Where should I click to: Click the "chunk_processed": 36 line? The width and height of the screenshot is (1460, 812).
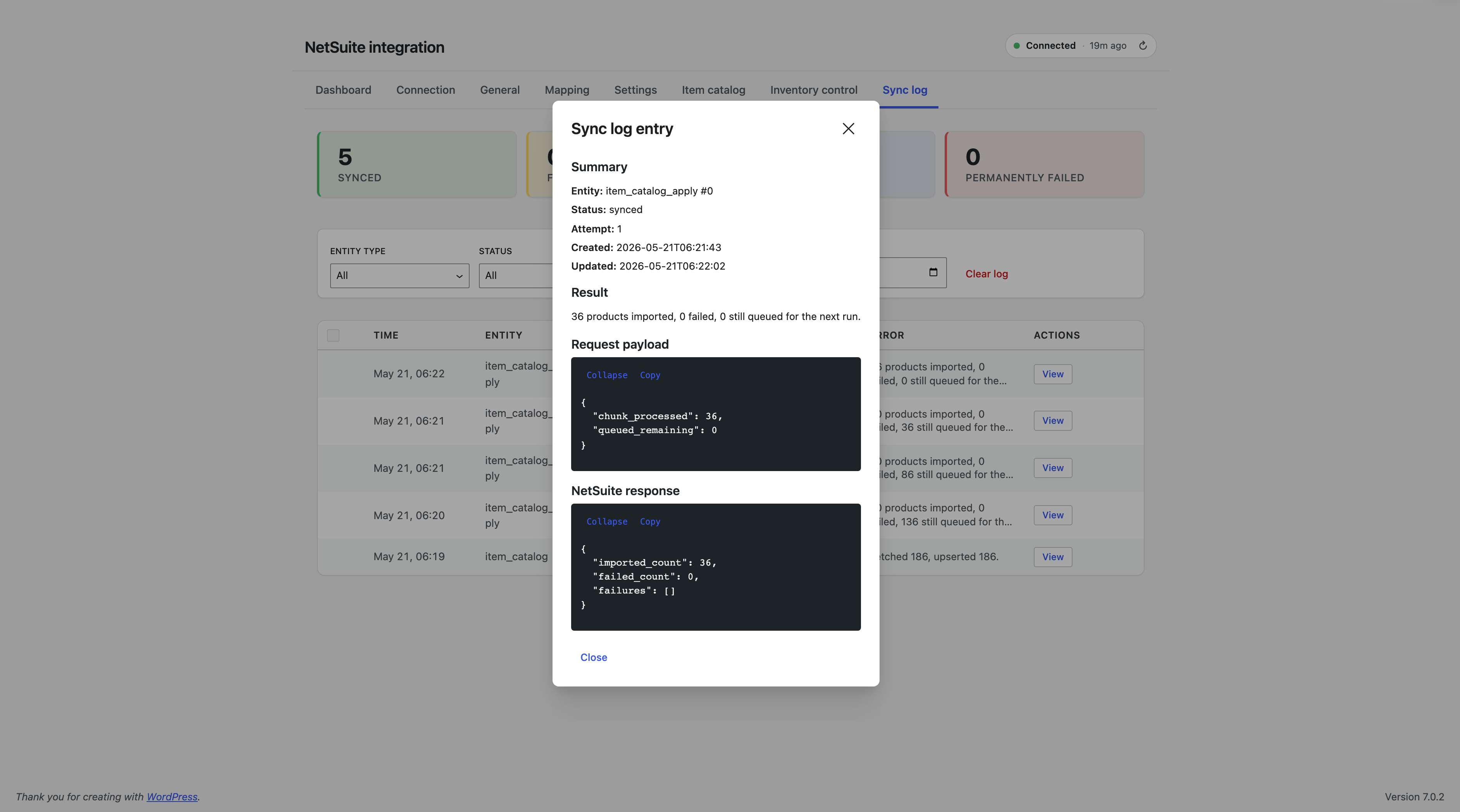[x=658, y=416]
